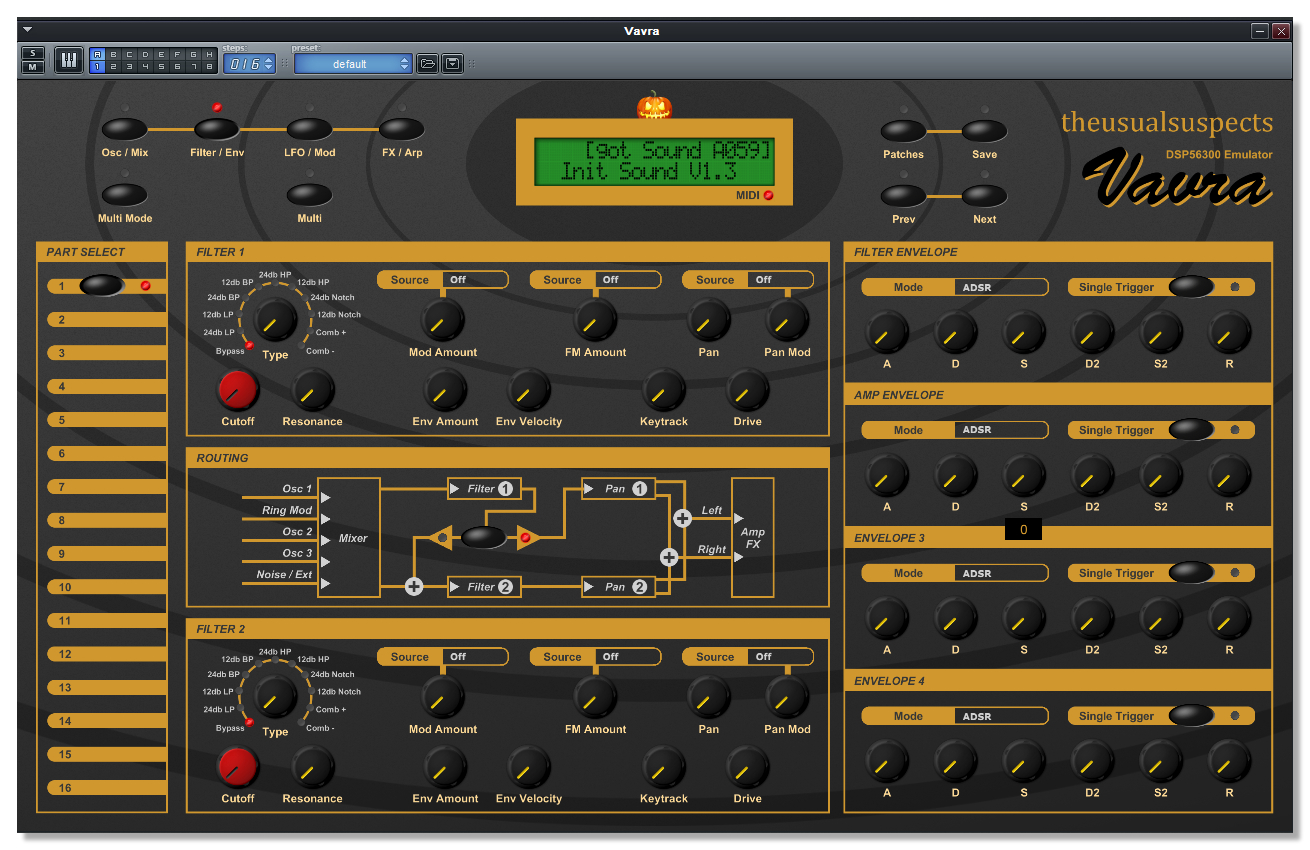This screenshot has width=1310, height=850.
Task: Switch to the LFO / Mod page
Action: [309, 129]
